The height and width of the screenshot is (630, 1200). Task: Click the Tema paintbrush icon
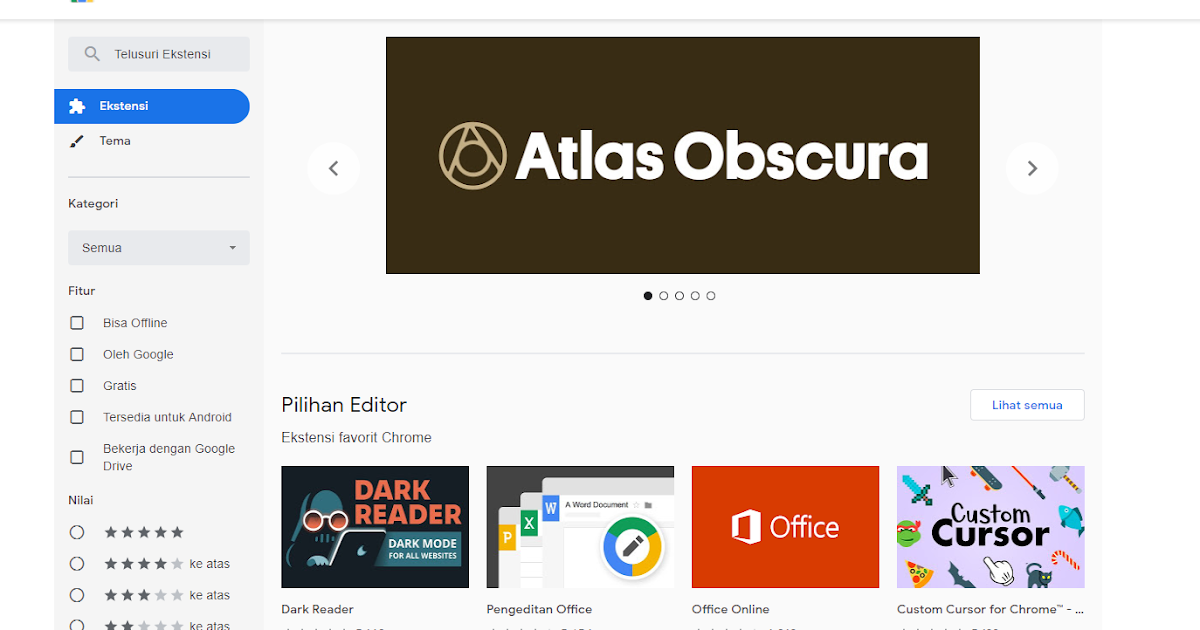[77, 141]
